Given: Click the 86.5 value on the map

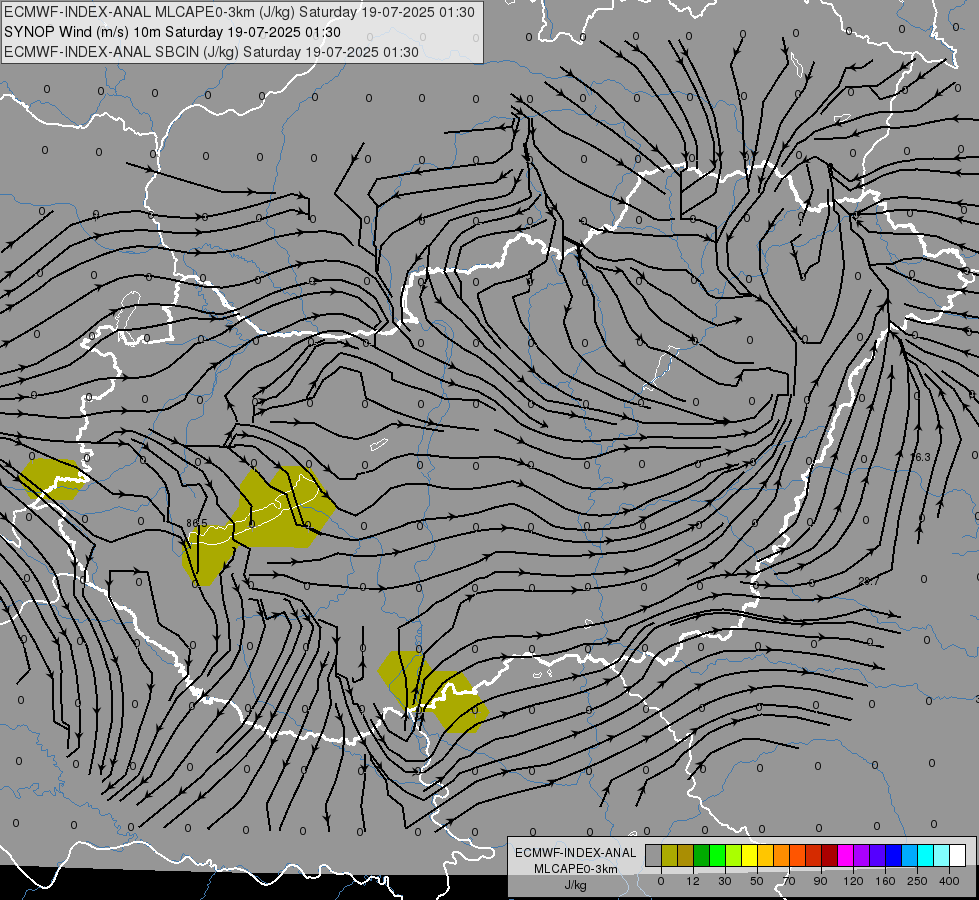Looking at the screenshot, I should [x=197, y=523].
